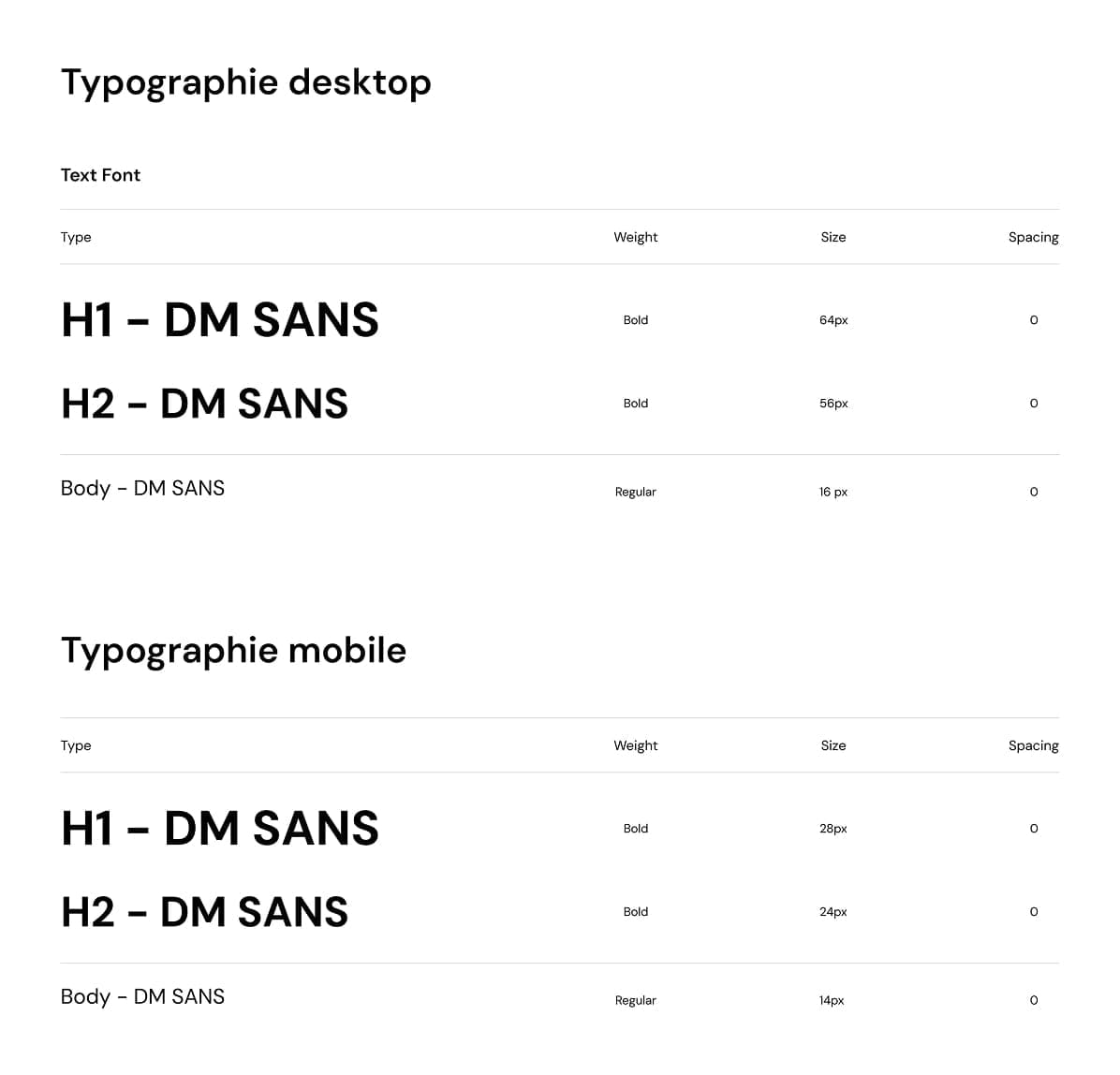
Task: Click the "Typographie desktop" heading
Action: (245, 83)
